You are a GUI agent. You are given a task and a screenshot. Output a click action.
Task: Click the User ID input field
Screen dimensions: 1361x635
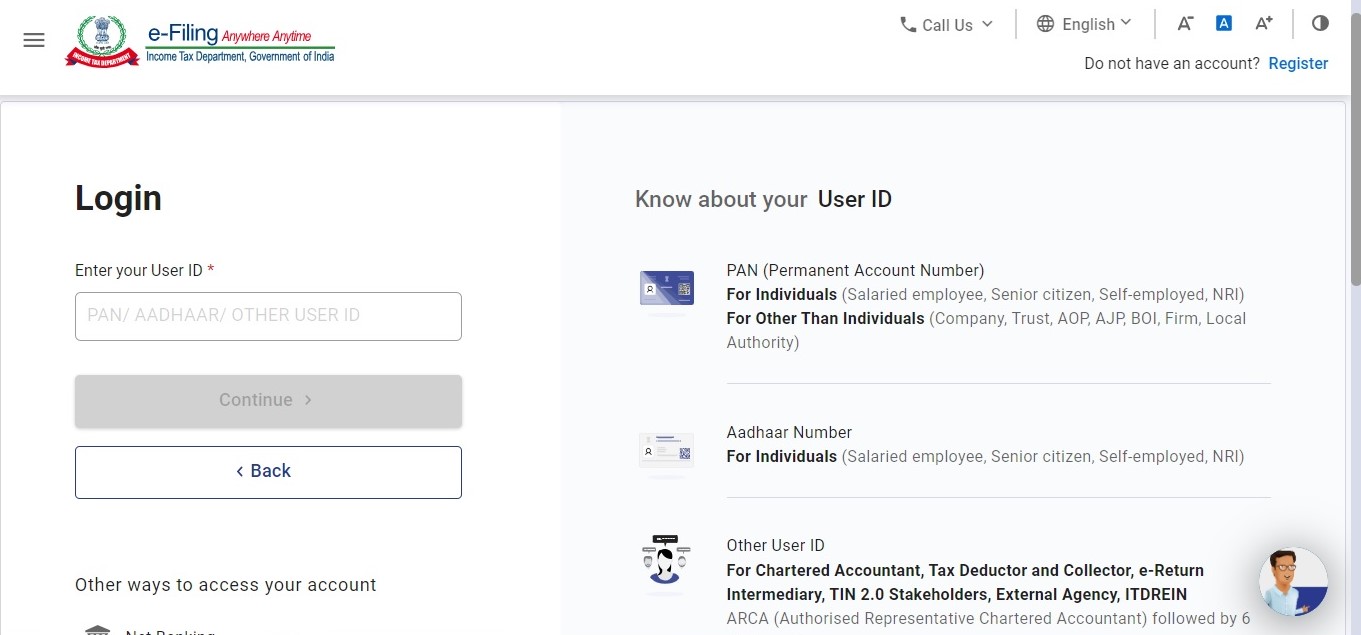pyautogui.click(x=268, y=316)
